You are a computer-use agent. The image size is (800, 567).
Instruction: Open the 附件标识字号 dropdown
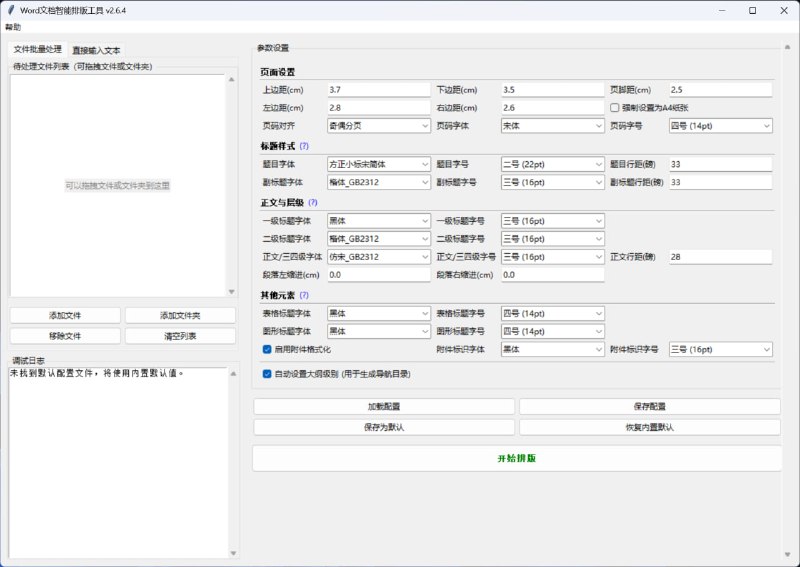click(720, 349)
